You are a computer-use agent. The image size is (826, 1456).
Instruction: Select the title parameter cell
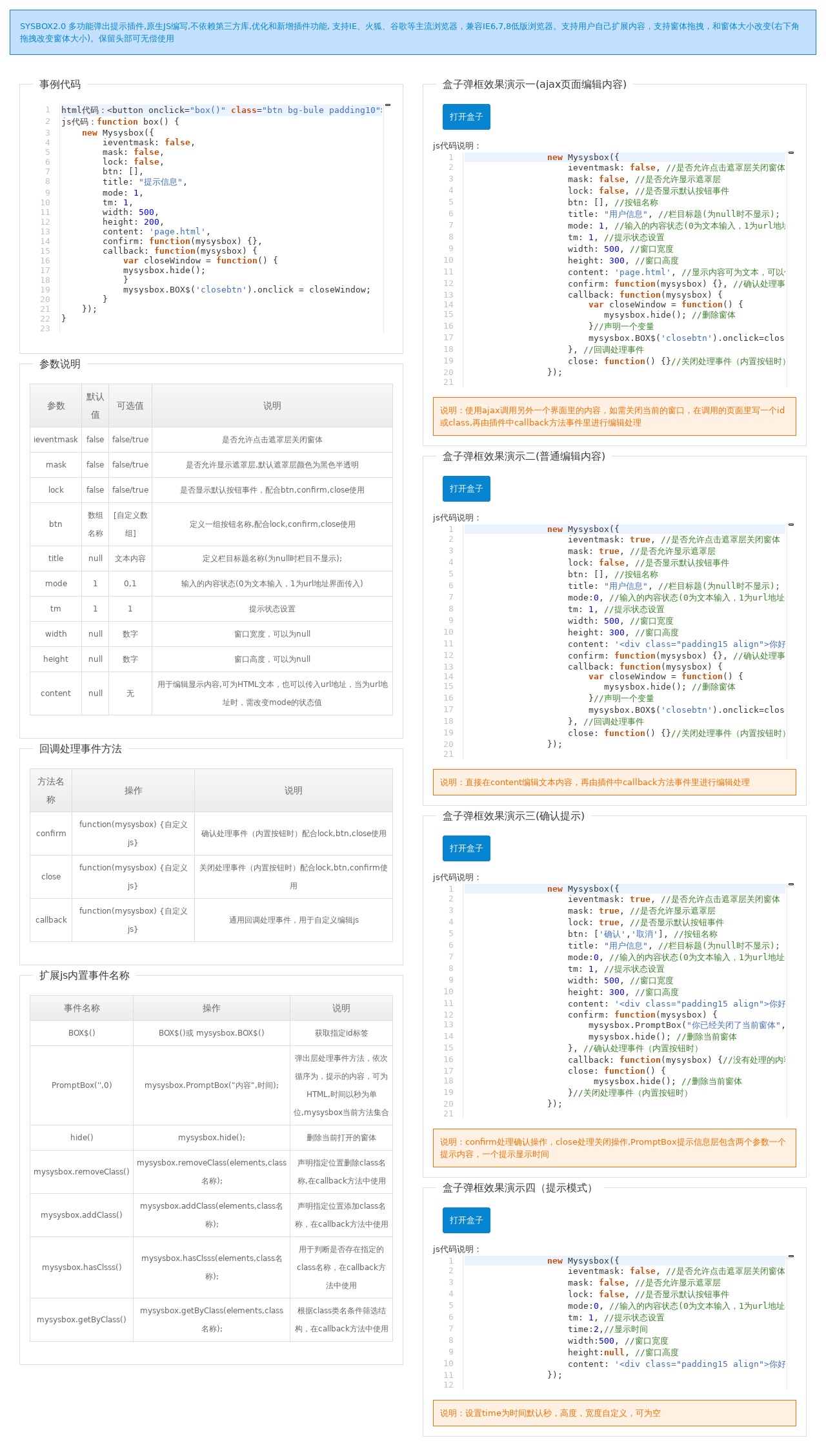click(55, 559)
